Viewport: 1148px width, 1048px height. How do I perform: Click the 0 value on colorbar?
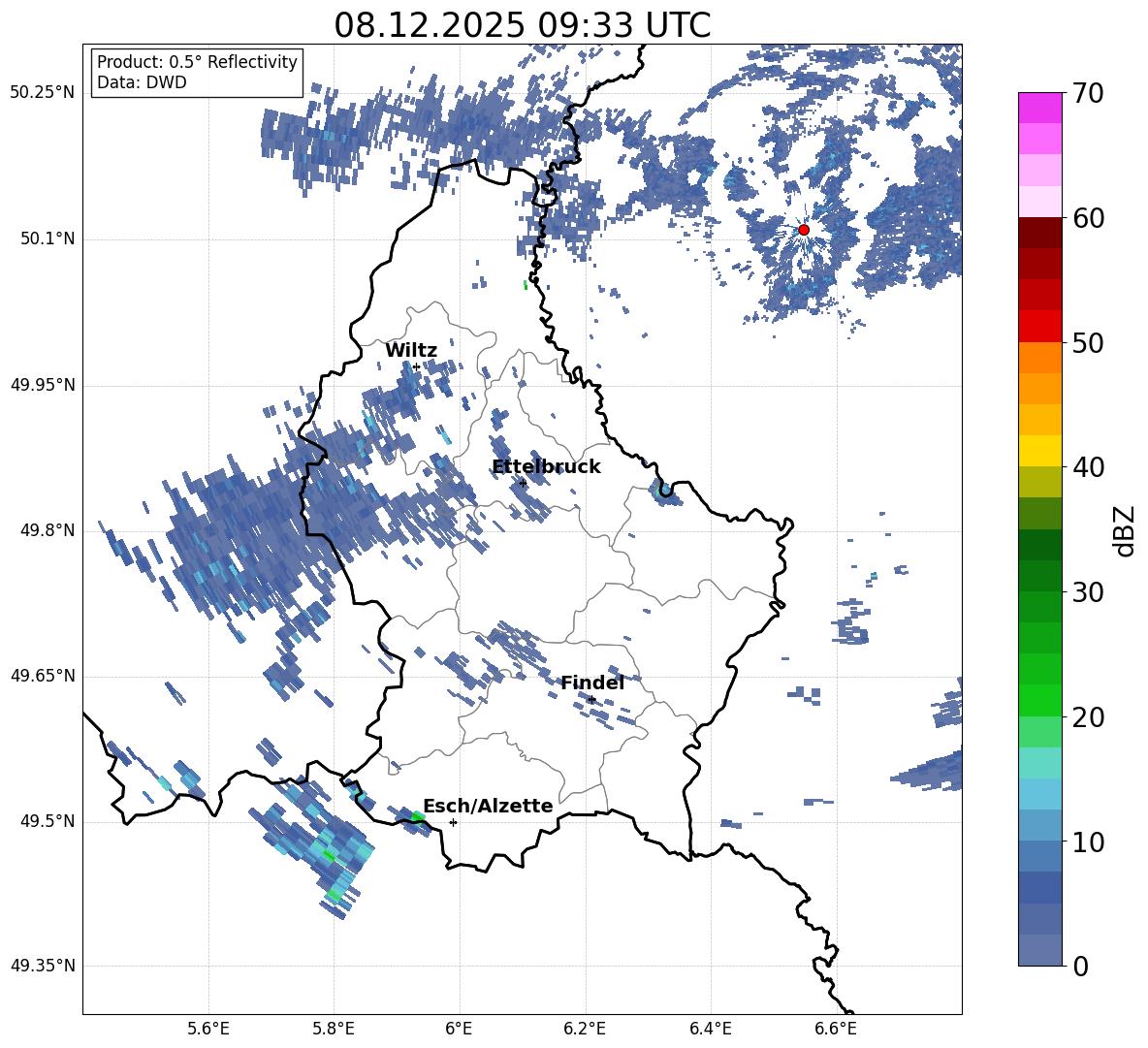coord(1080,967)
